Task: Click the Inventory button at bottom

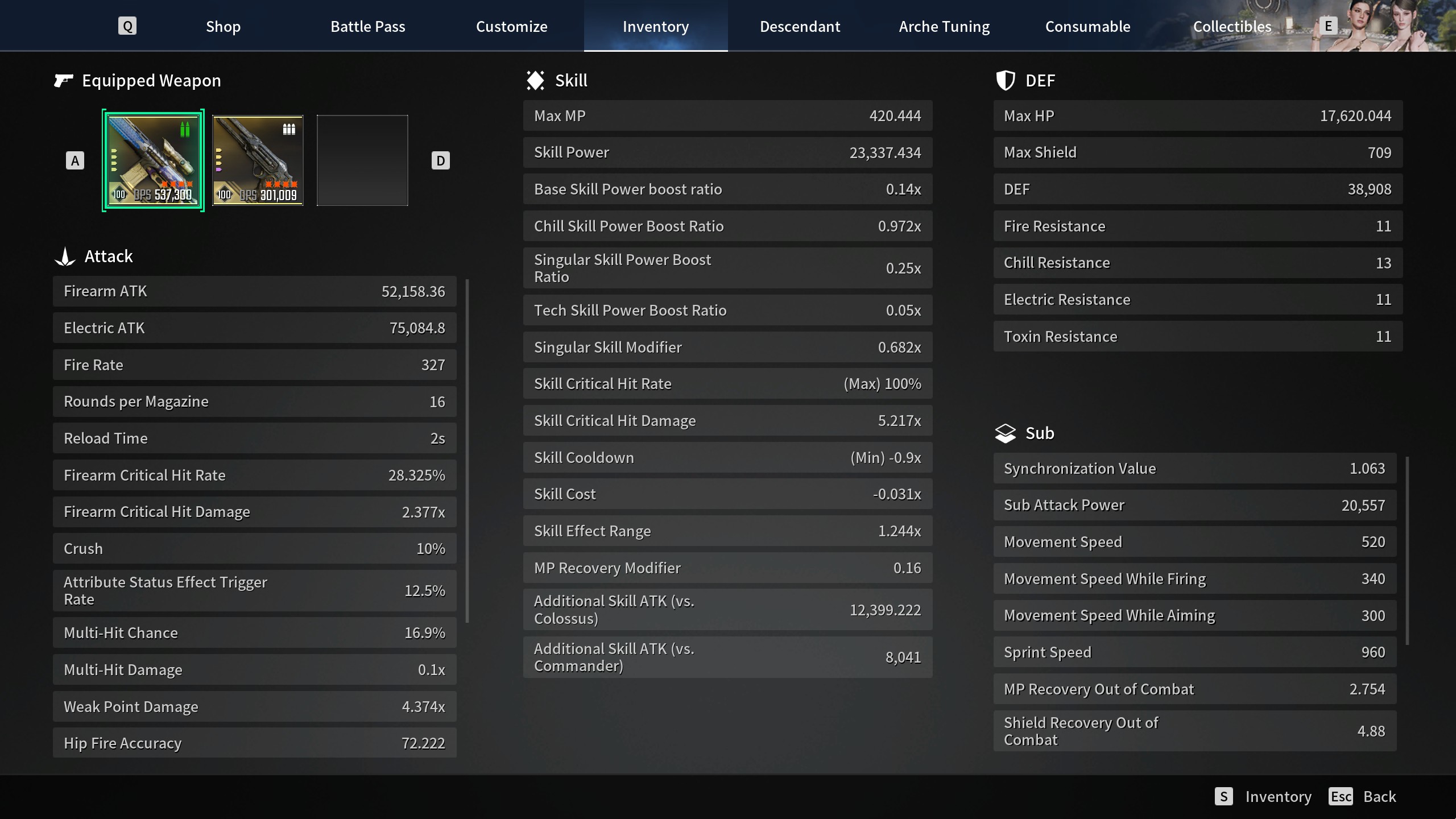Action: pos(1278,796)
